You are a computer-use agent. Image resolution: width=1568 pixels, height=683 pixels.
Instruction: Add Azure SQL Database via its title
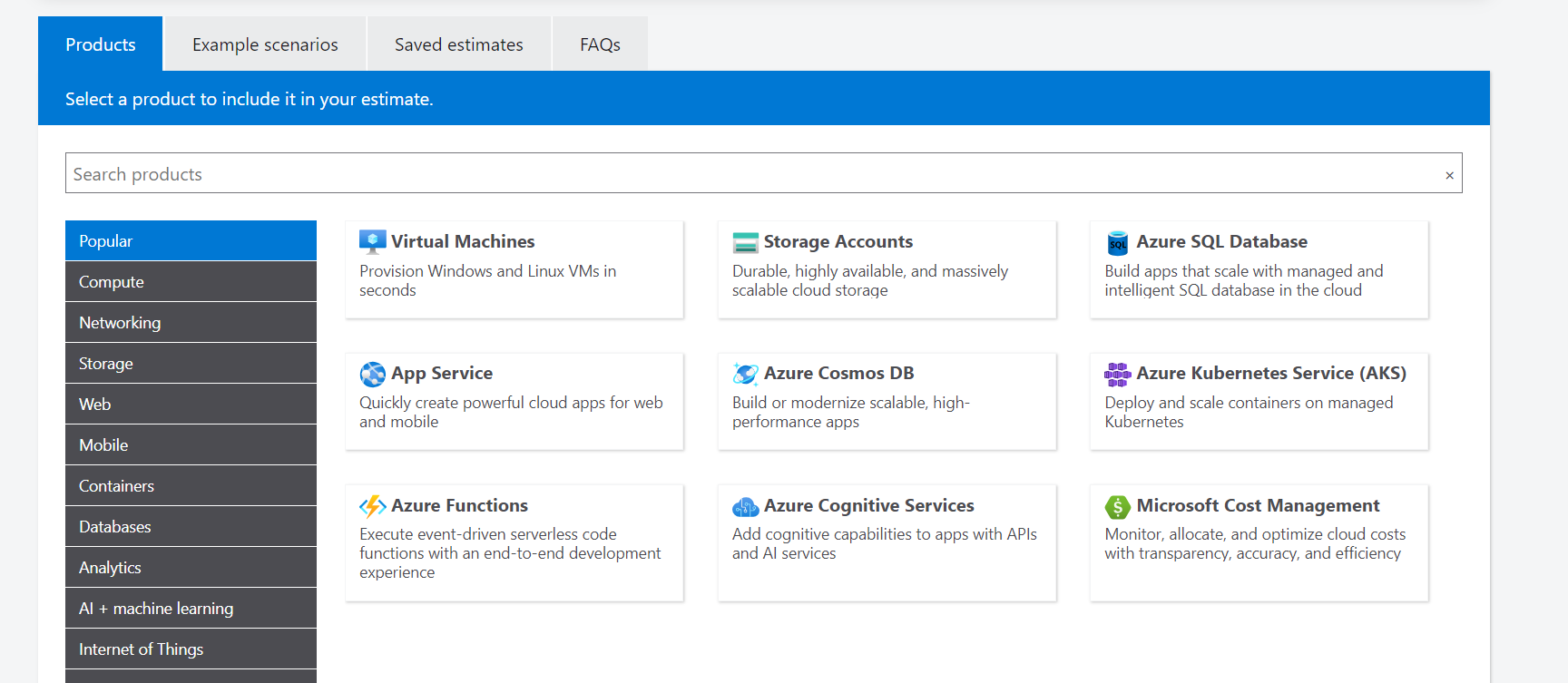coord(1221,241)
